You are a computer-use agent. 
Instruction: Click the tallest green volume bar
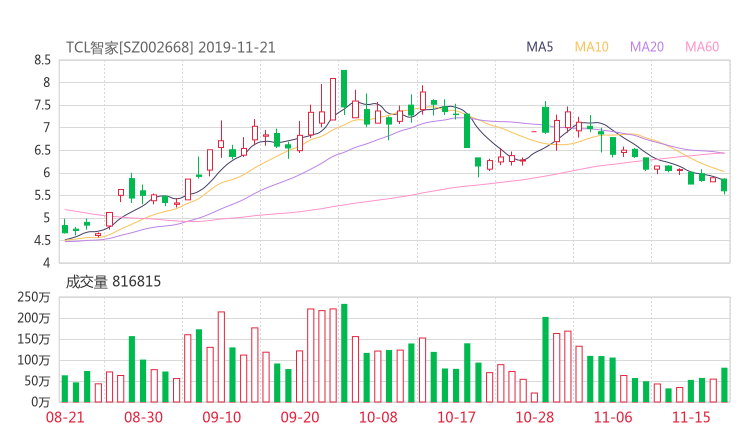pos(344,353)
